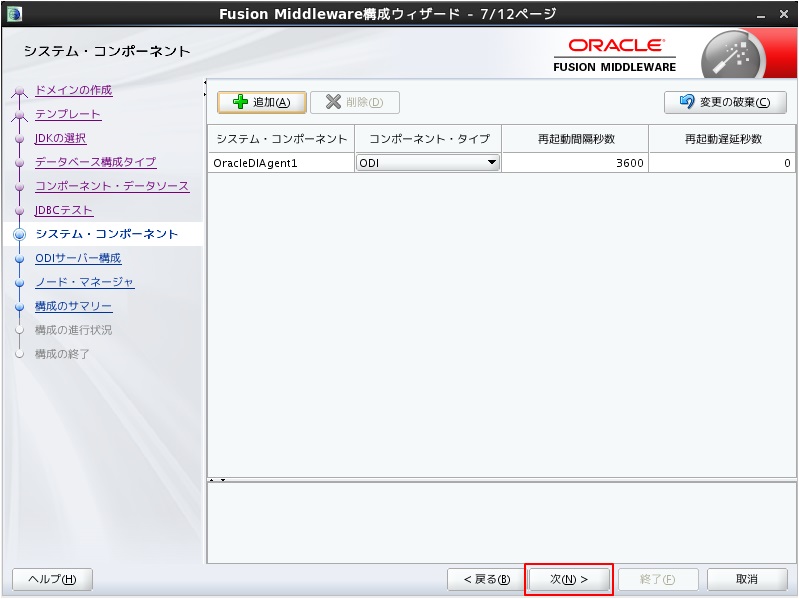Click the システム・コンポーネント column header

click(281, 139)
